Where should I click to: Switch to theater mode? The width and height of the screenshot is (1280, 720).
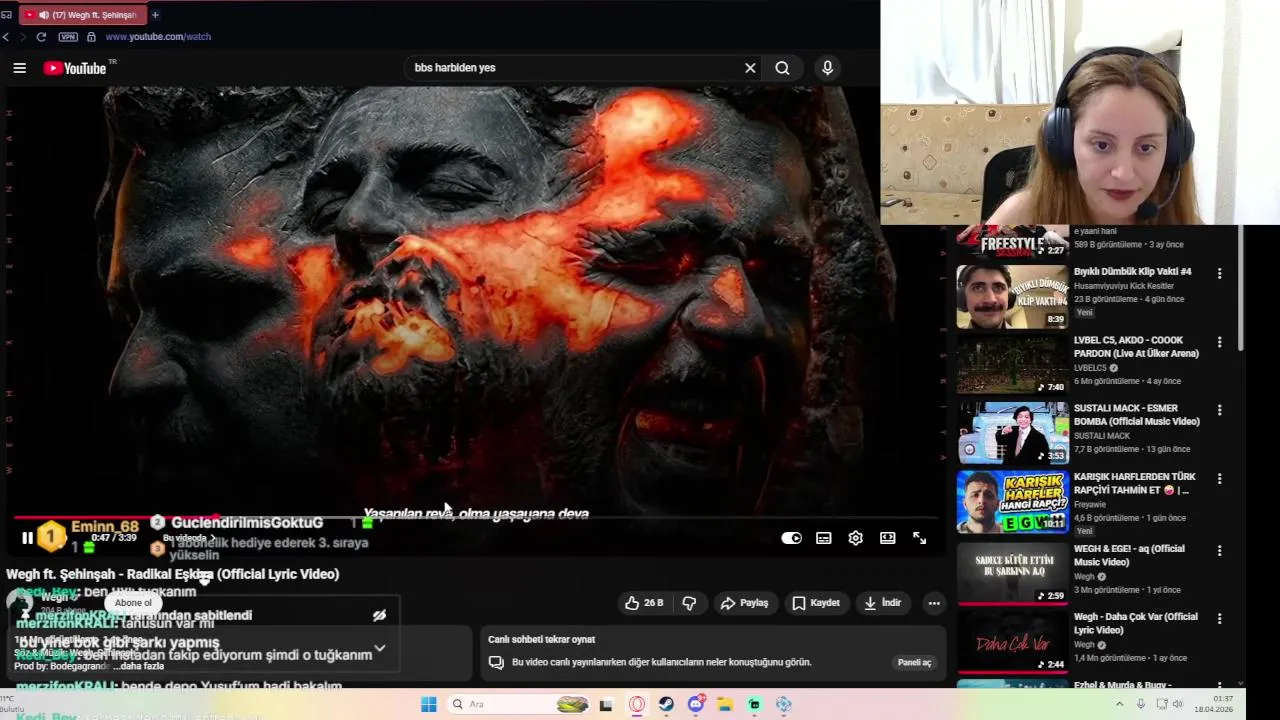click(x=887, y=538)
